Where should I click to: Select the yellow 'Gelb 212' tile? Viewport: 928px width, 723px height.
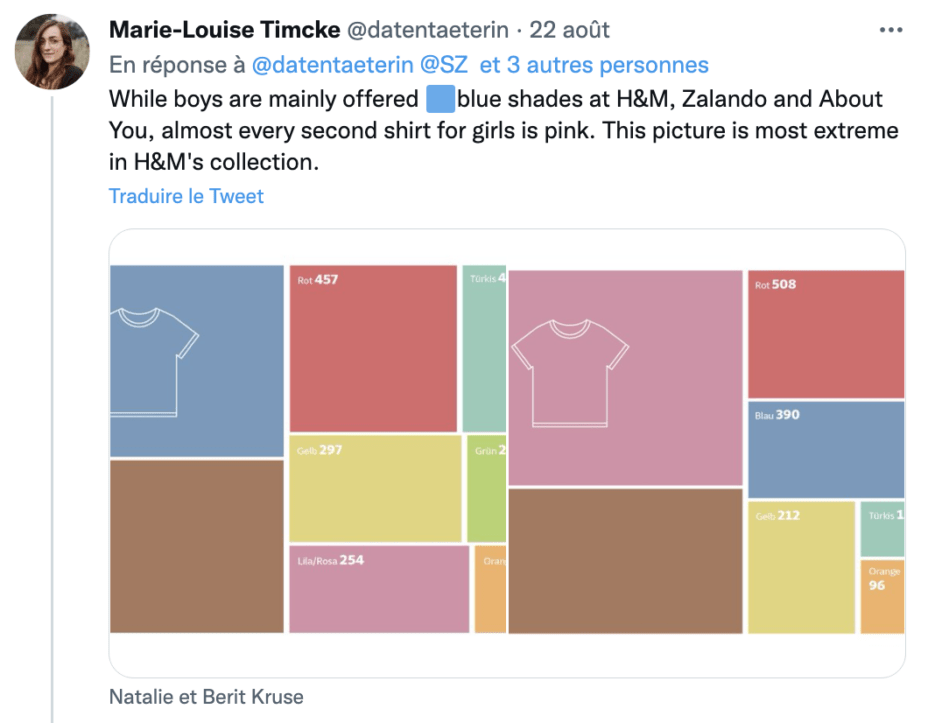[801, 568]
